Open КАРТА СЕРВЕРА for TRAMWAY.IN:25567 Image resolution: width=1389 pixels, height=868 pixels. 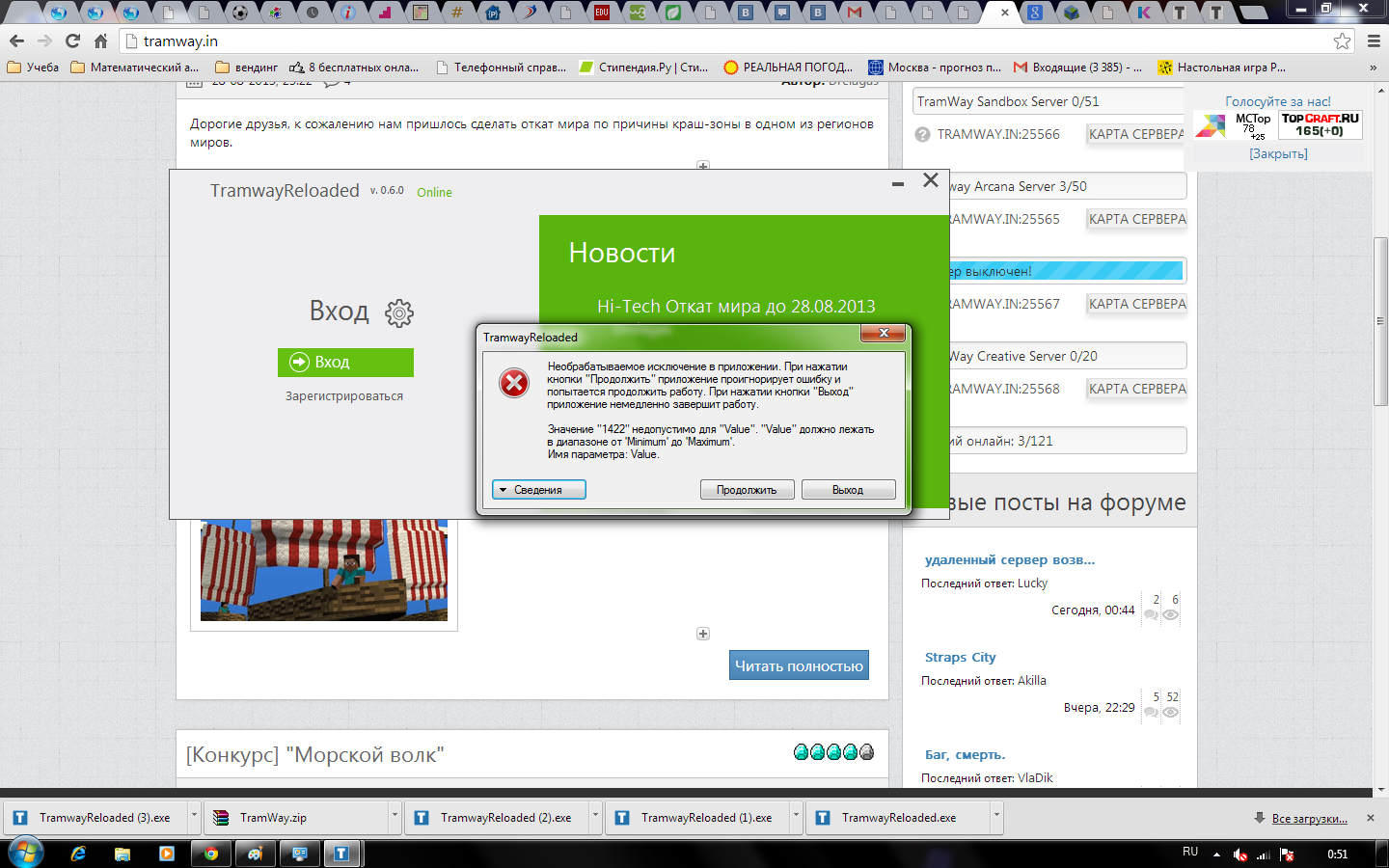click(1137, 305)
